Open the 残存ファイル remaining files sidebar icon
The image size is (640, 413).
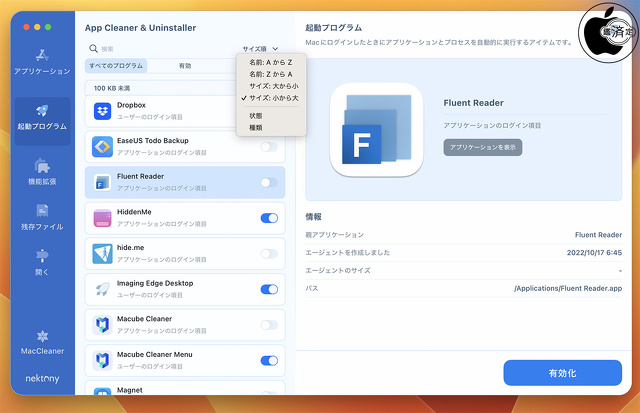[42, 211]
